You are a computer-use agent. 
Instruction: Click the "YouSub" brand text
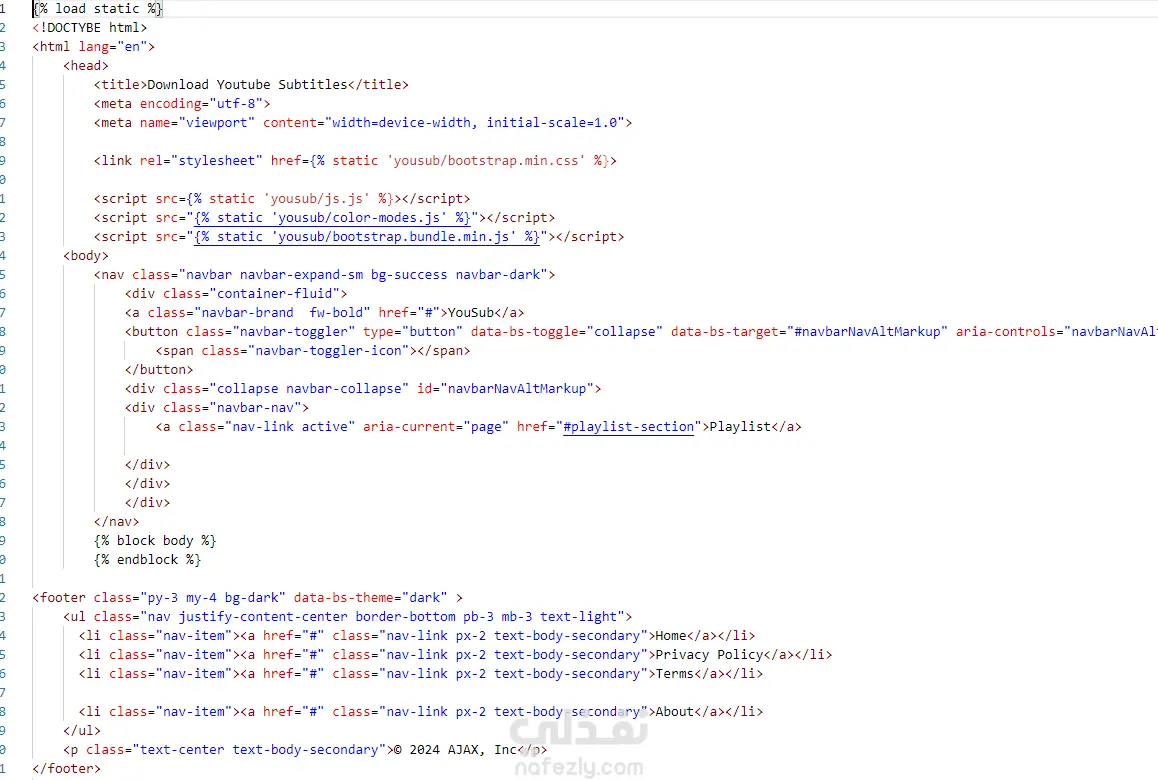[x=470, y=313]
